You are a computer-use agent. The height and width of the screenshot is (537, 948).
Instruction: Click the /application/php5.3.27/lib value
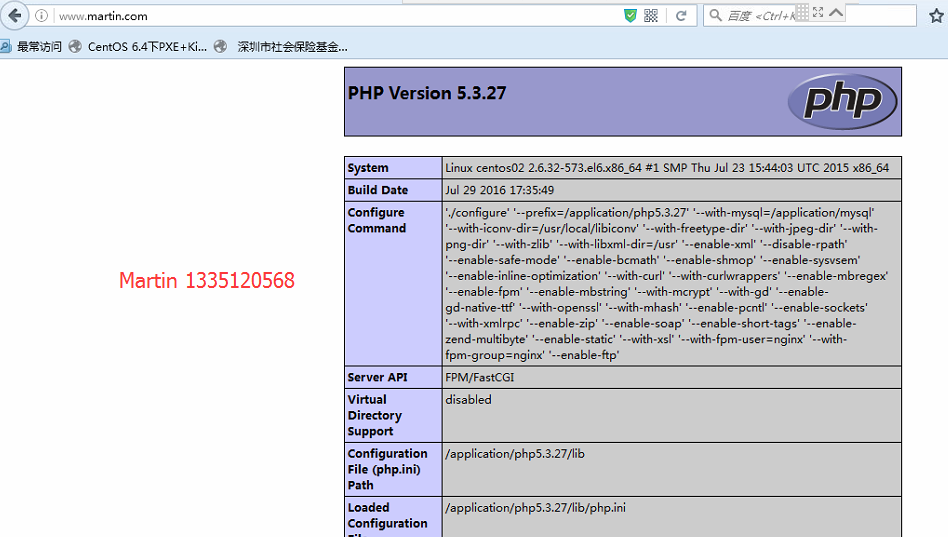[515, 454]
